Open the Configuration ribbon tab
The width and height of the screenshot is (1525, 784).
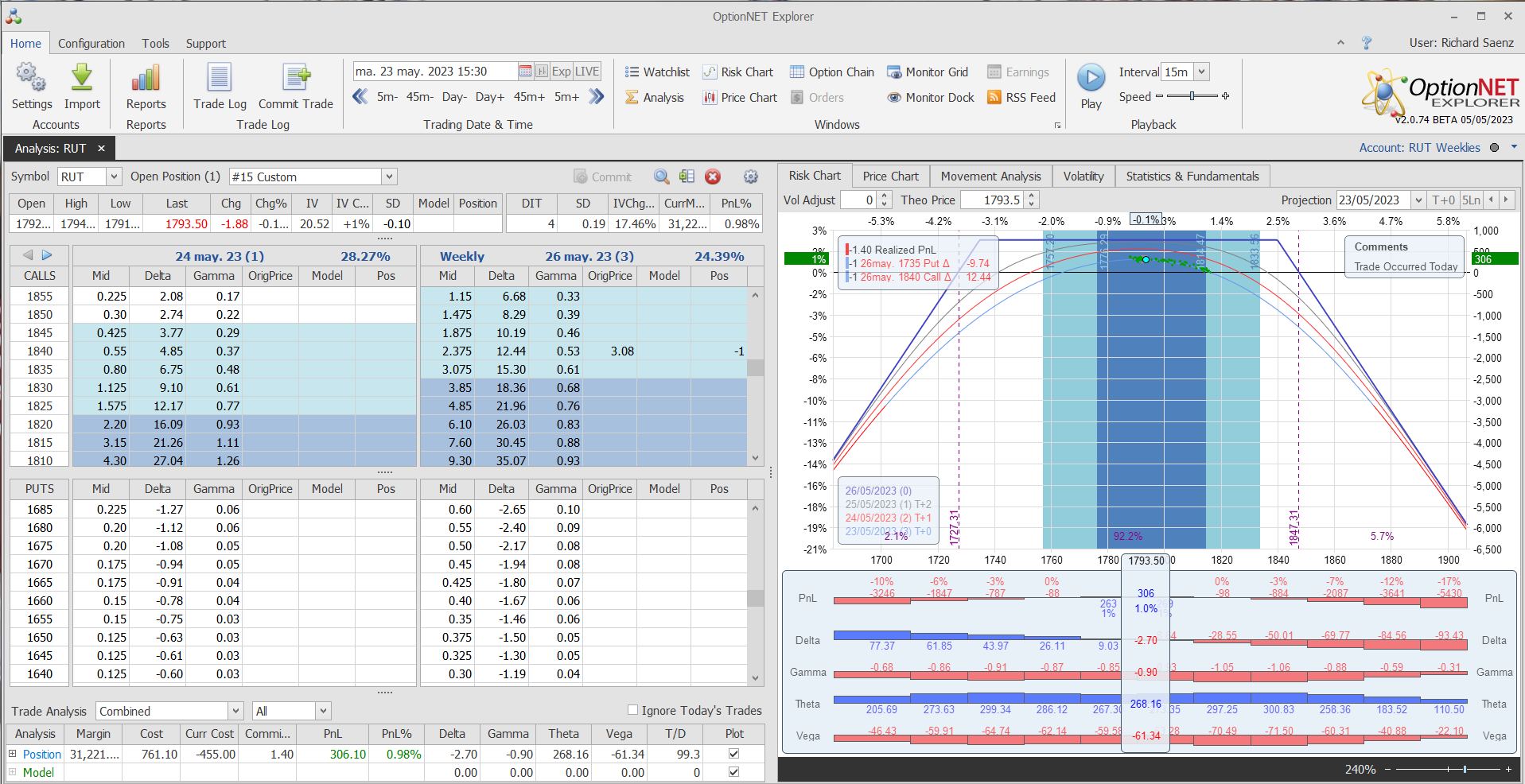pos(91,44)
